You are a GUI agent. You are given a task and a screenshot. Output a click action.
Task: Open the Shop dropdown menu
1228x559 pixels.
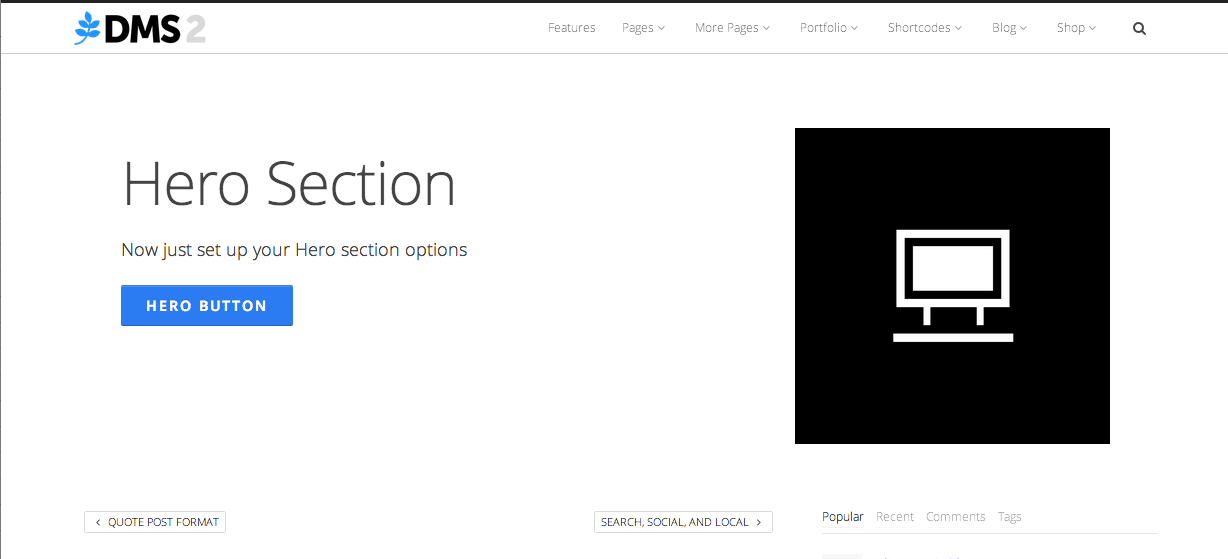click(1077, 28)
